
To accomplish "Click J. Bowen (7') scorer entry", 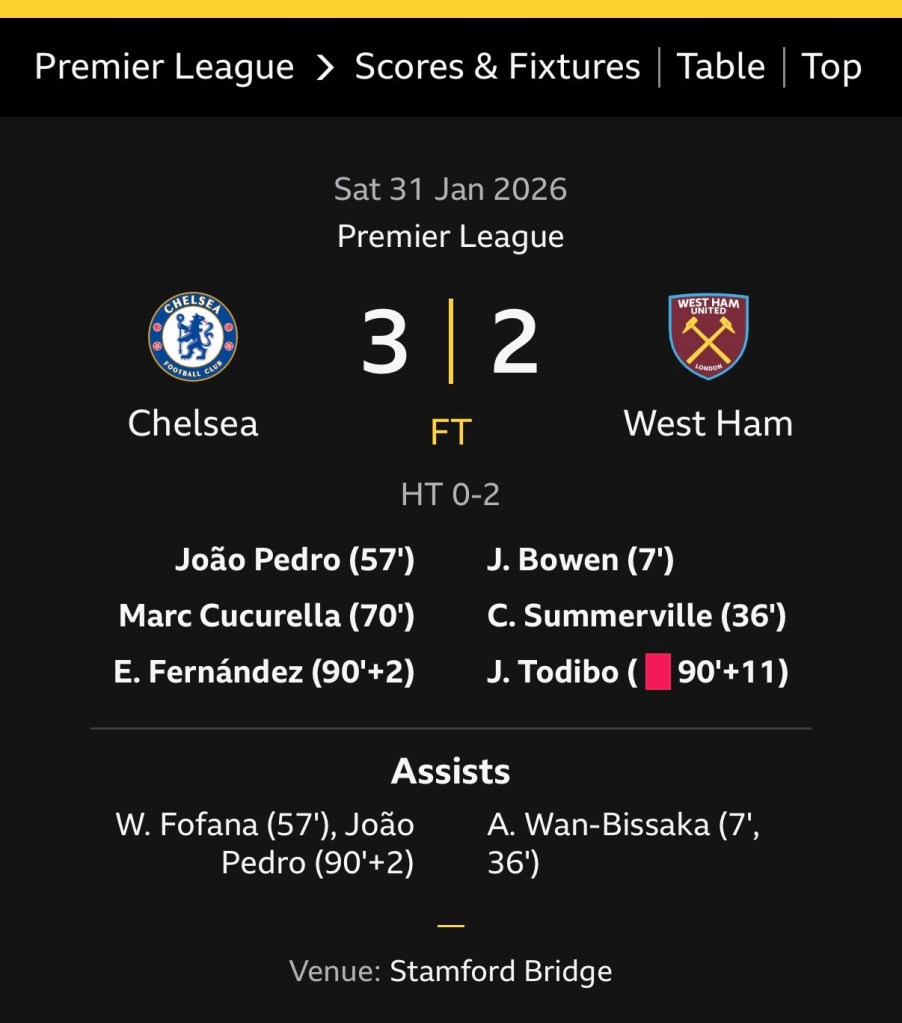I will click(580, 560).
